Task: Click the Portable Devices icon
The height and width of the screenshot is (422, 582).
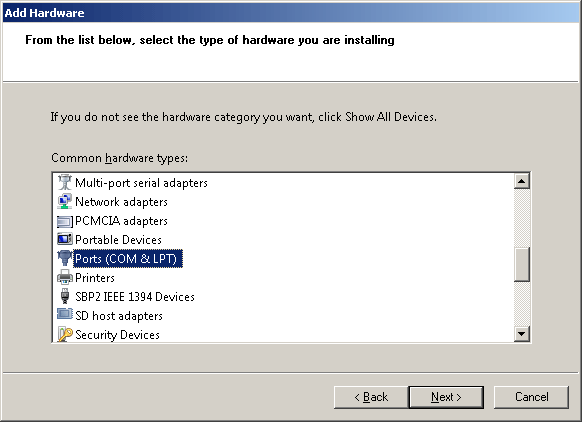Action: point(65,239)
